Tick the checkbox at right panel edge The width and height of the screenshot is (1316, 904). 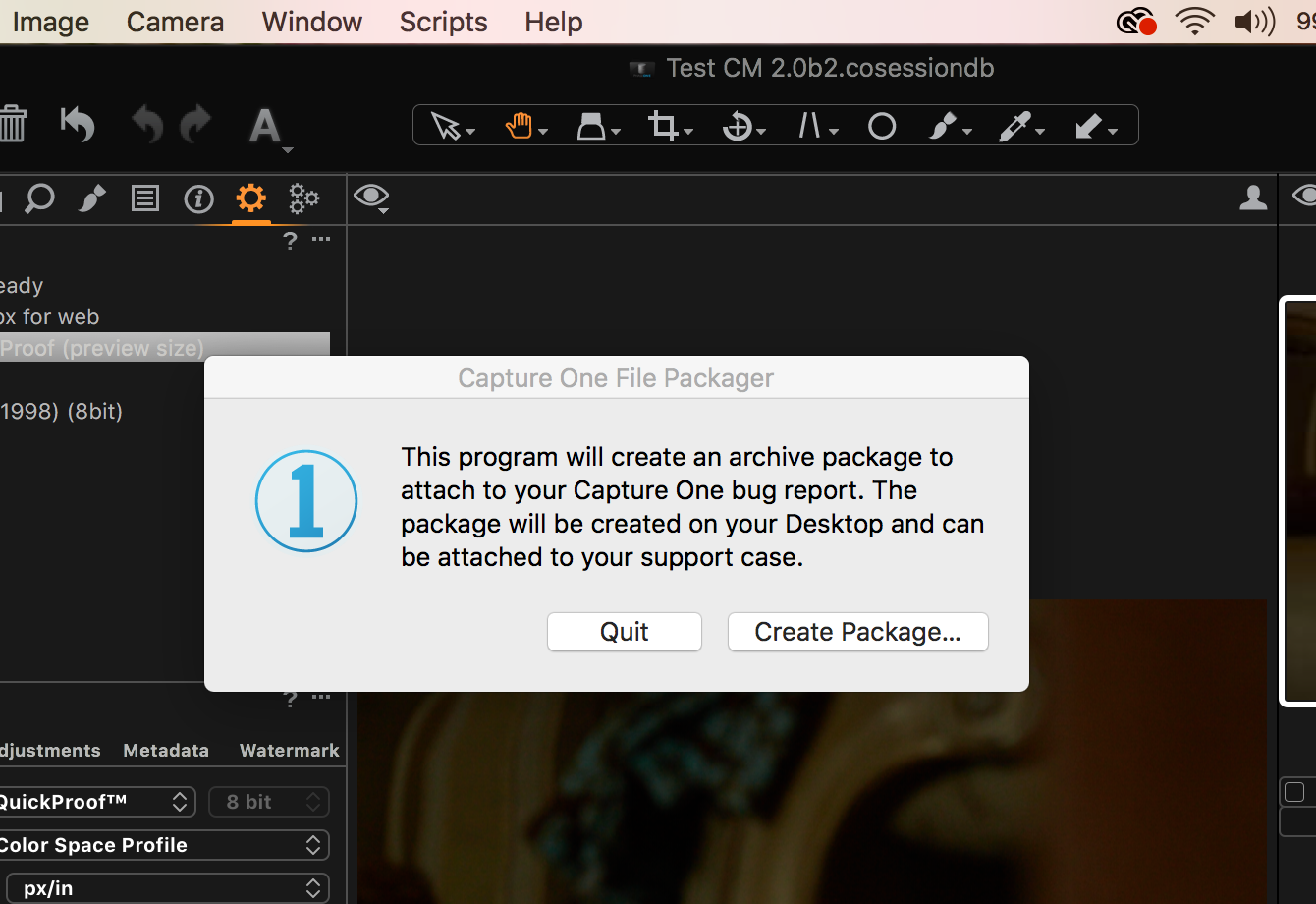(1294, 792)
